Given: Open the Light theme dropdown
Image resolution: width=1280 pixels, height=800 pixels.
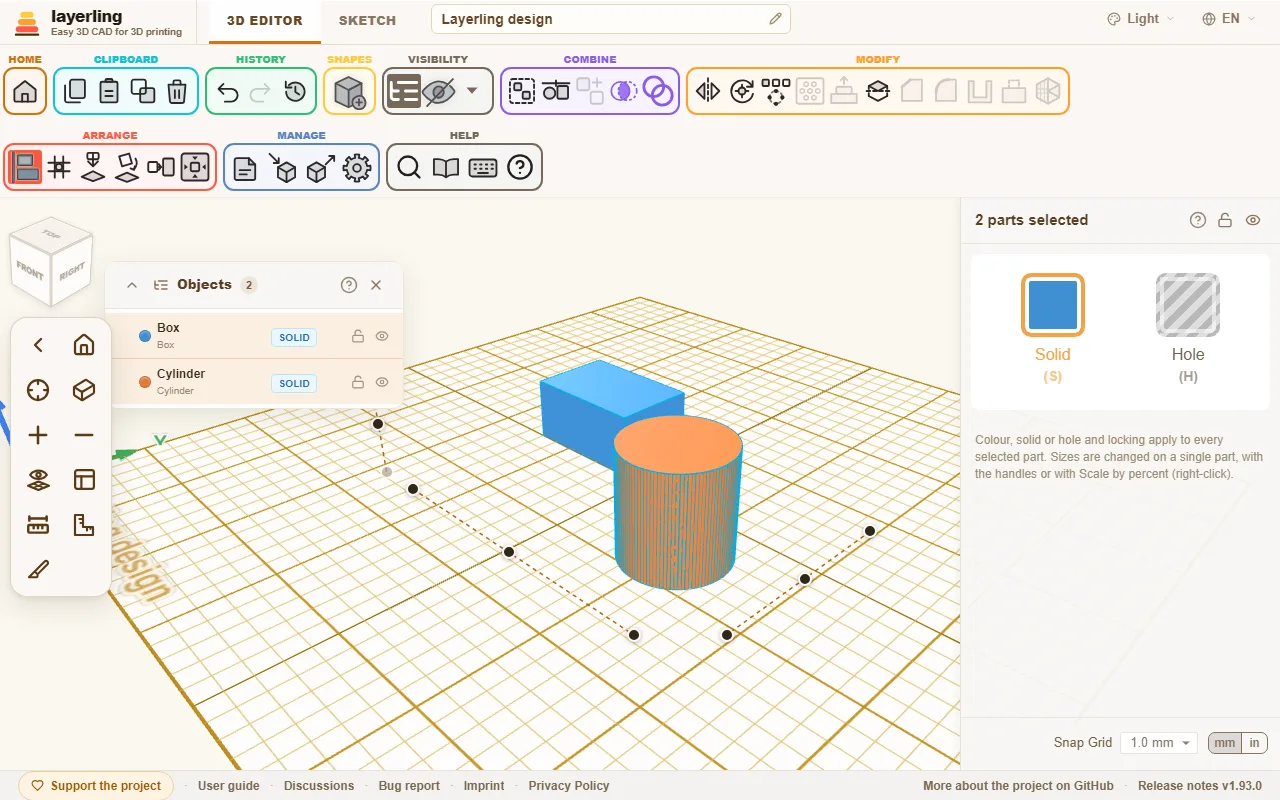Looking at the screenshot, I should (1141, 19).
